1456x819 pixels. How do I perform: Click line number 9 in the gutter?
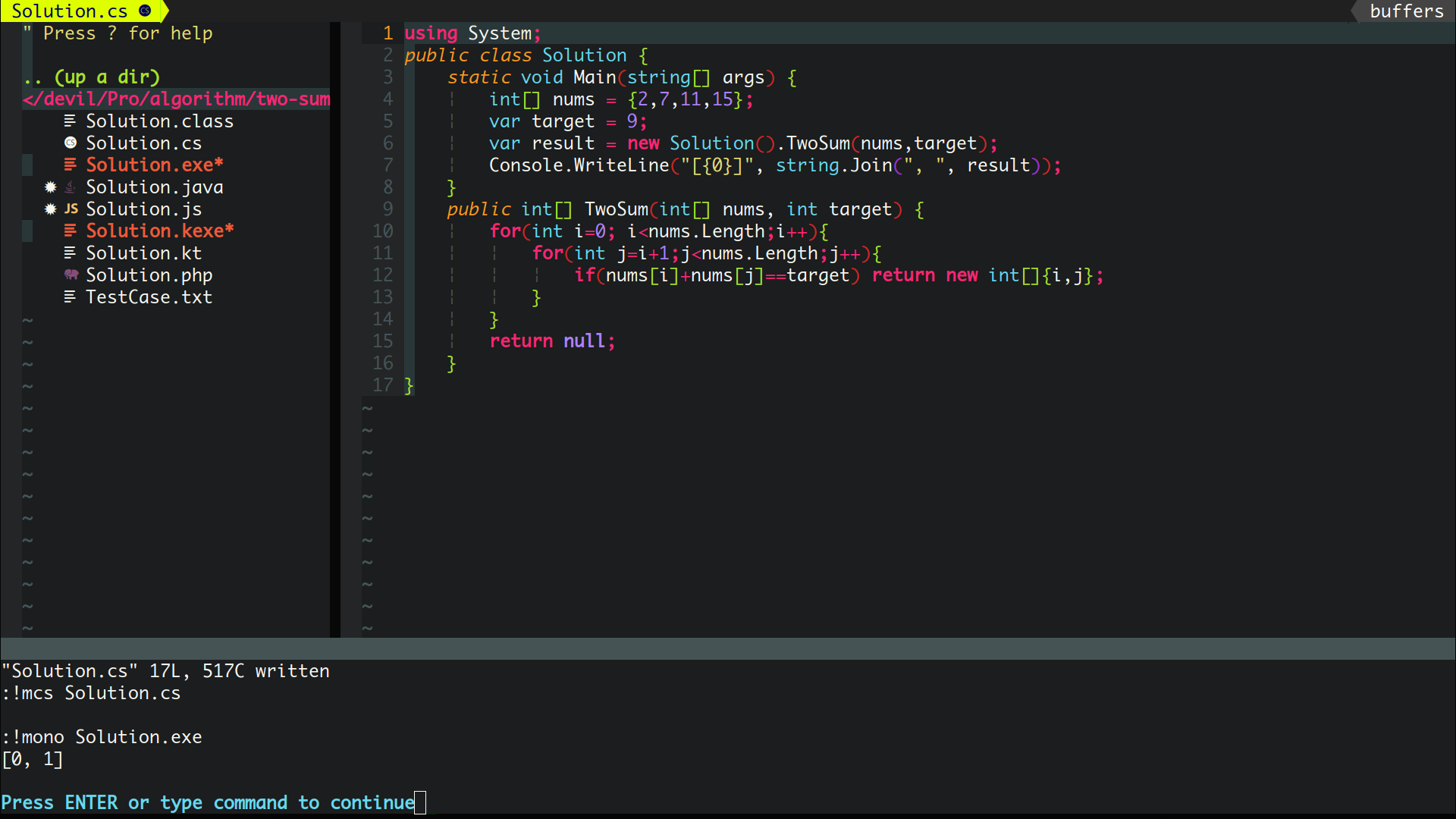tap(388, 209)
